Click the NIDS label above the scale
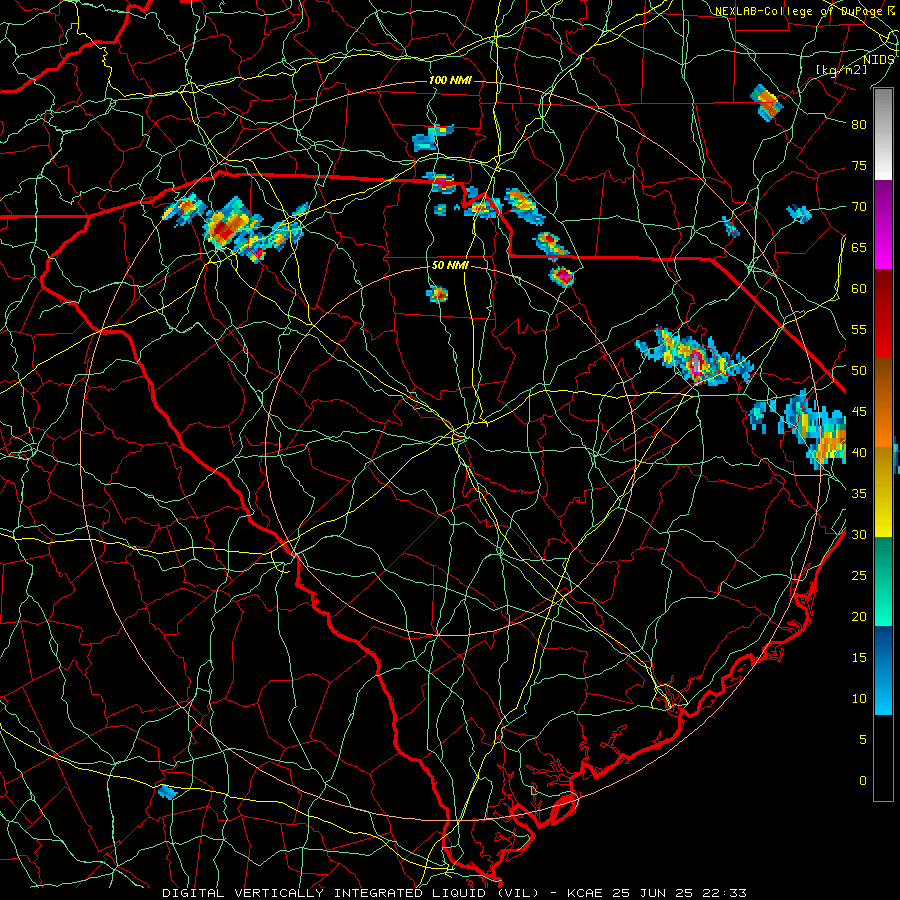The image size is (900, 900). (879, 60)
